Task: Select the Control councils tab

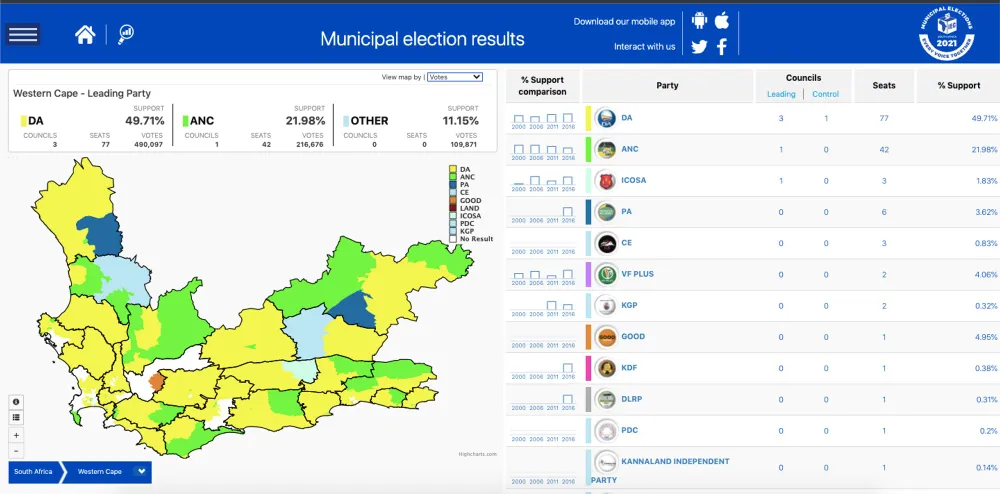Action: (x=825, y=94)
